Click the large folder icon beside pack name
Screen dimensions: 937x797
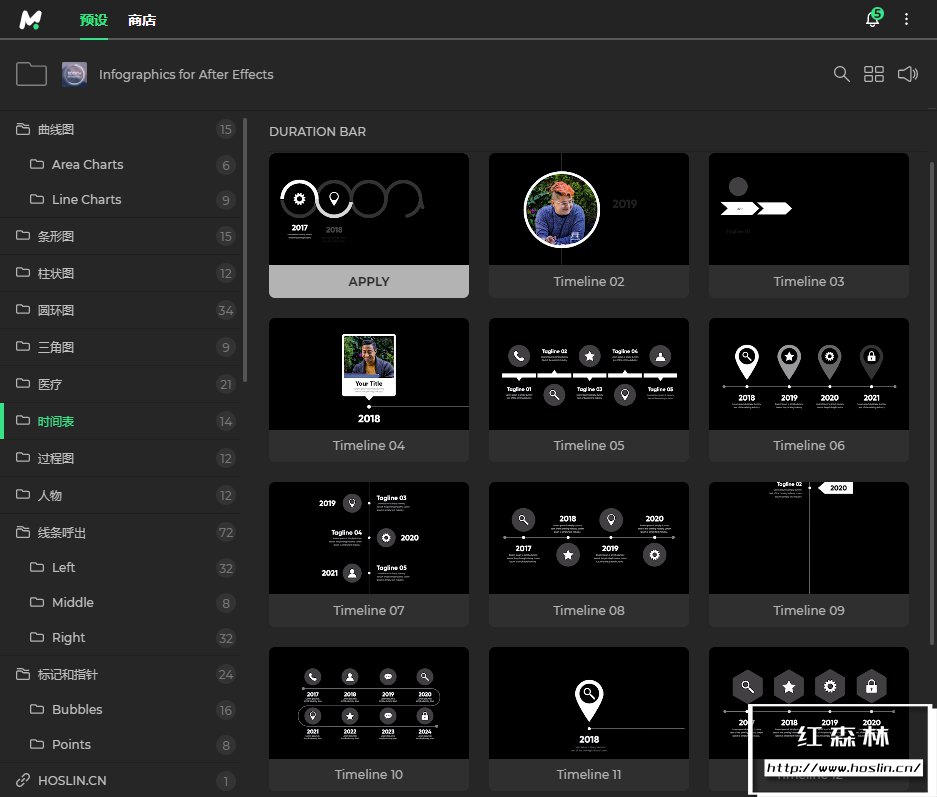pyautogui.click(x=31, y=74)
